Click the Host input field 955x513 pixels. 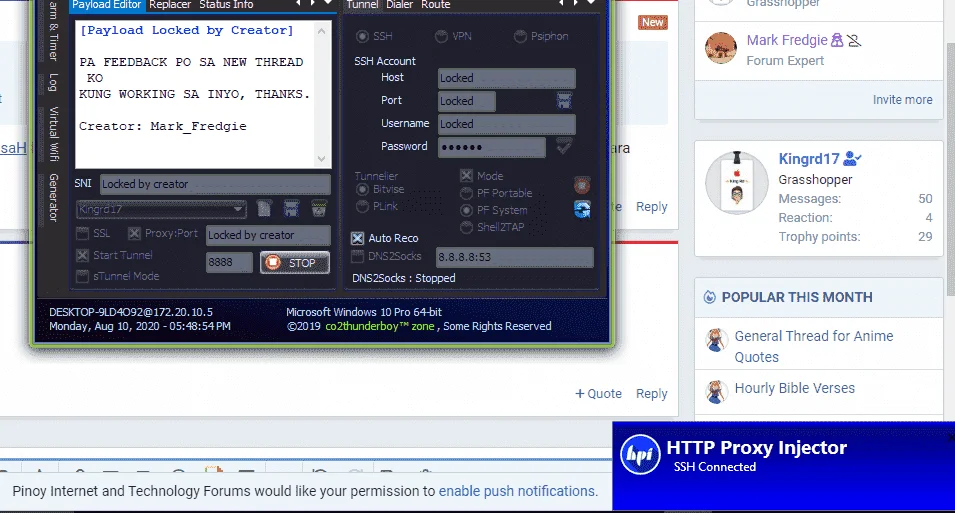coord(506,78)
